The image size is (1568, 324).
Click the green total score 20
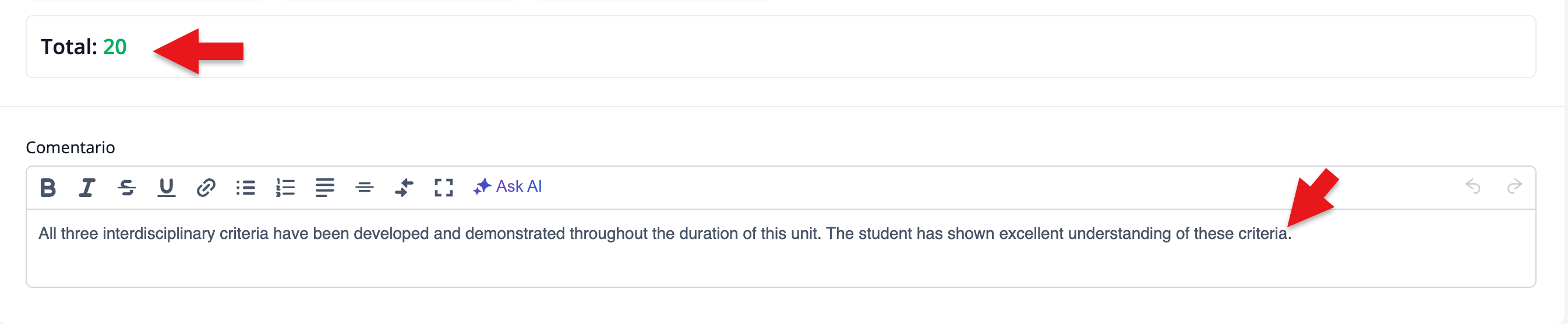(114, 47)
